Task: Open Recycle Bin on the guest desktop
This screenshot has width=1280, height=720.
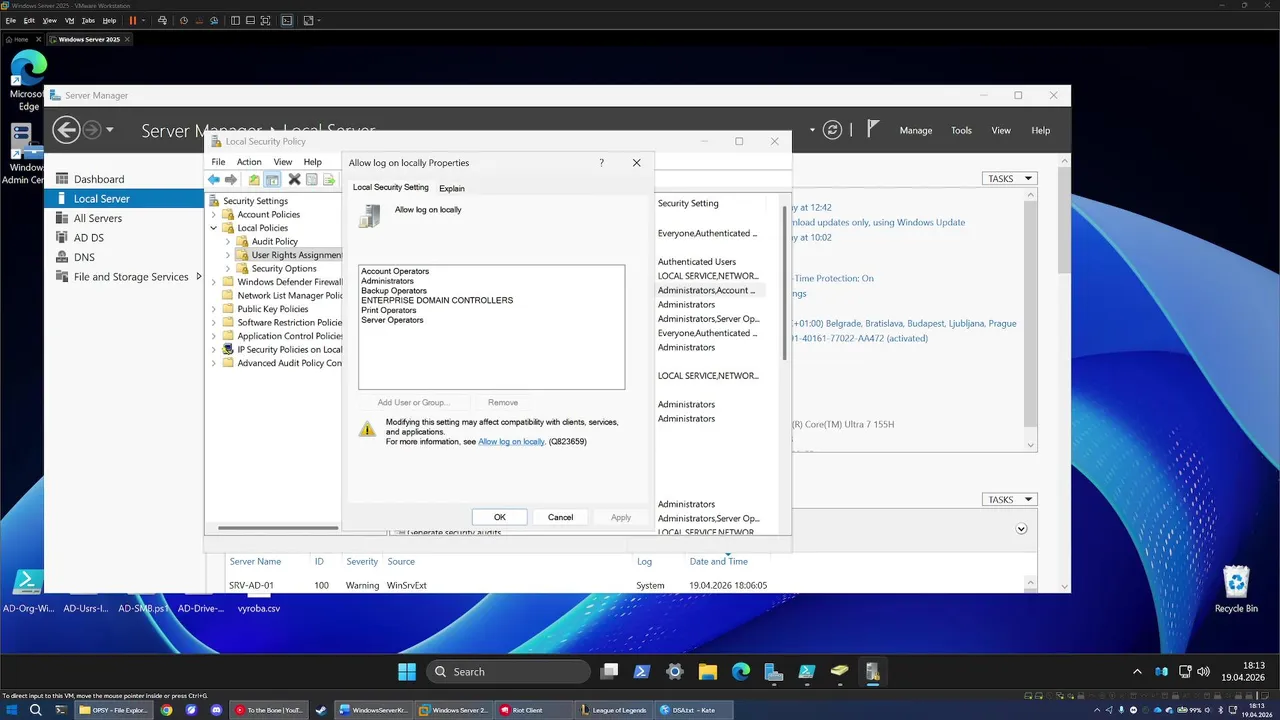Action: [1236, 589]
